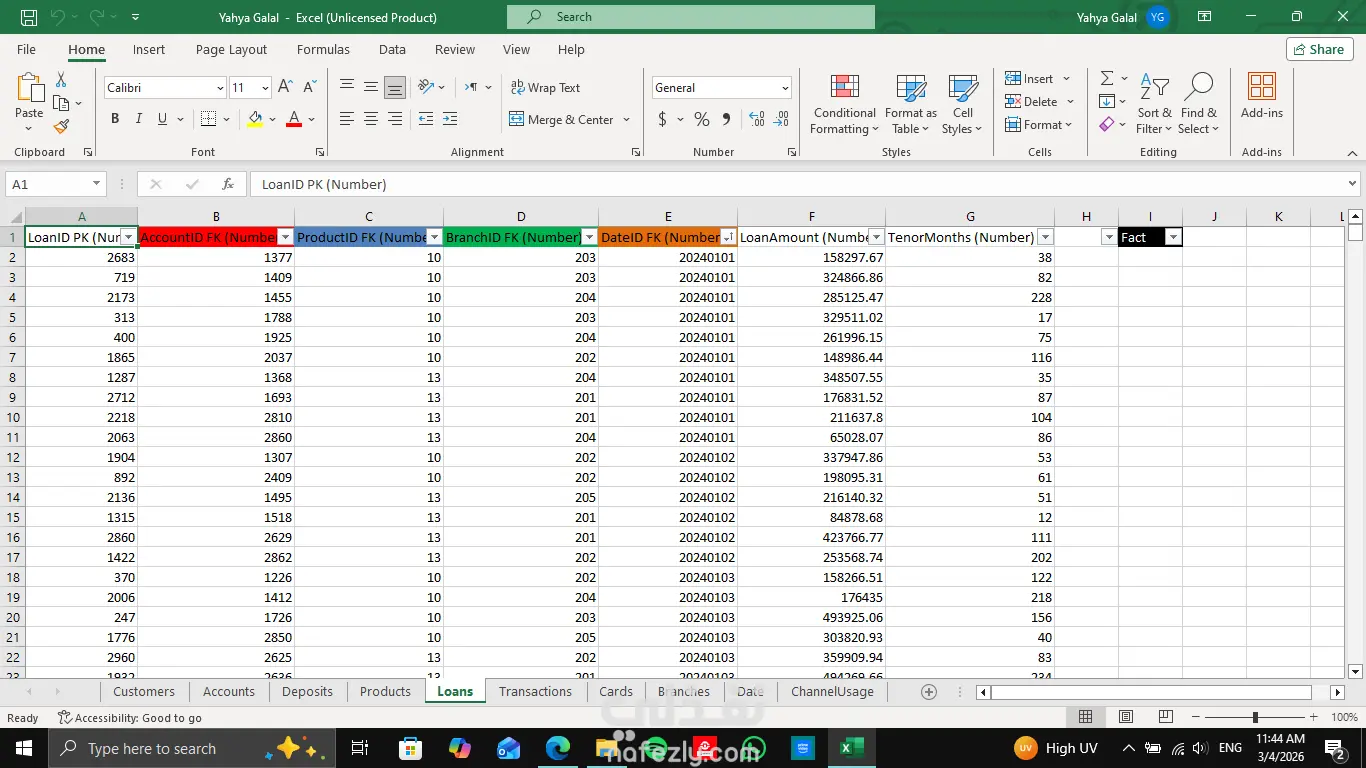Toggle Wrap Text on selected cells
1366x768 pixels.
point(545,88)
